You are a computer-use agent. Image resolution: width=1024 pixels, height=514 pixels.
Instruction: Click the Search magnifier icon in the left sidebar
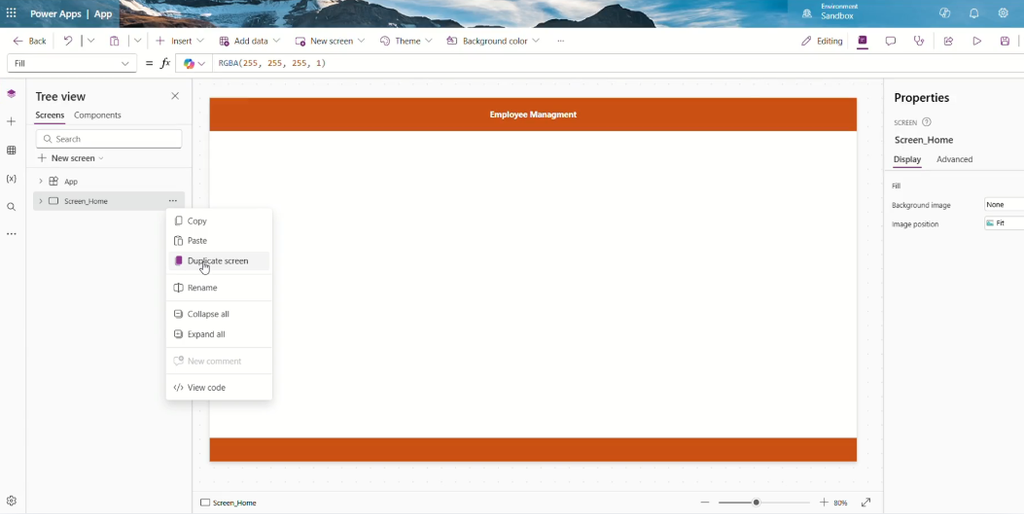[x=11, y=207]
